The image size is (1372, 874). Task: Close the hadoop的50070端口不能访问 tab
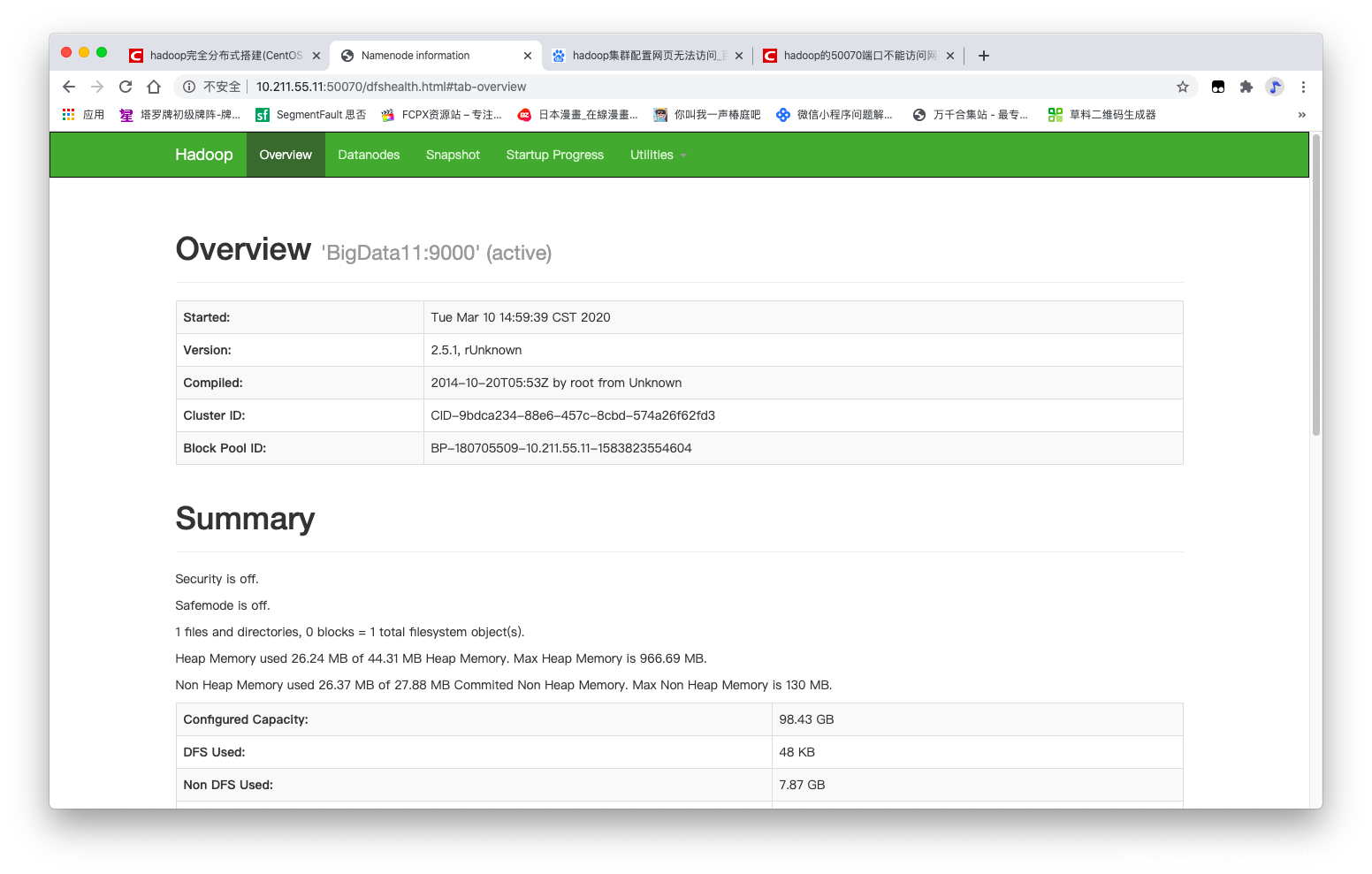[x=950, y=56]
